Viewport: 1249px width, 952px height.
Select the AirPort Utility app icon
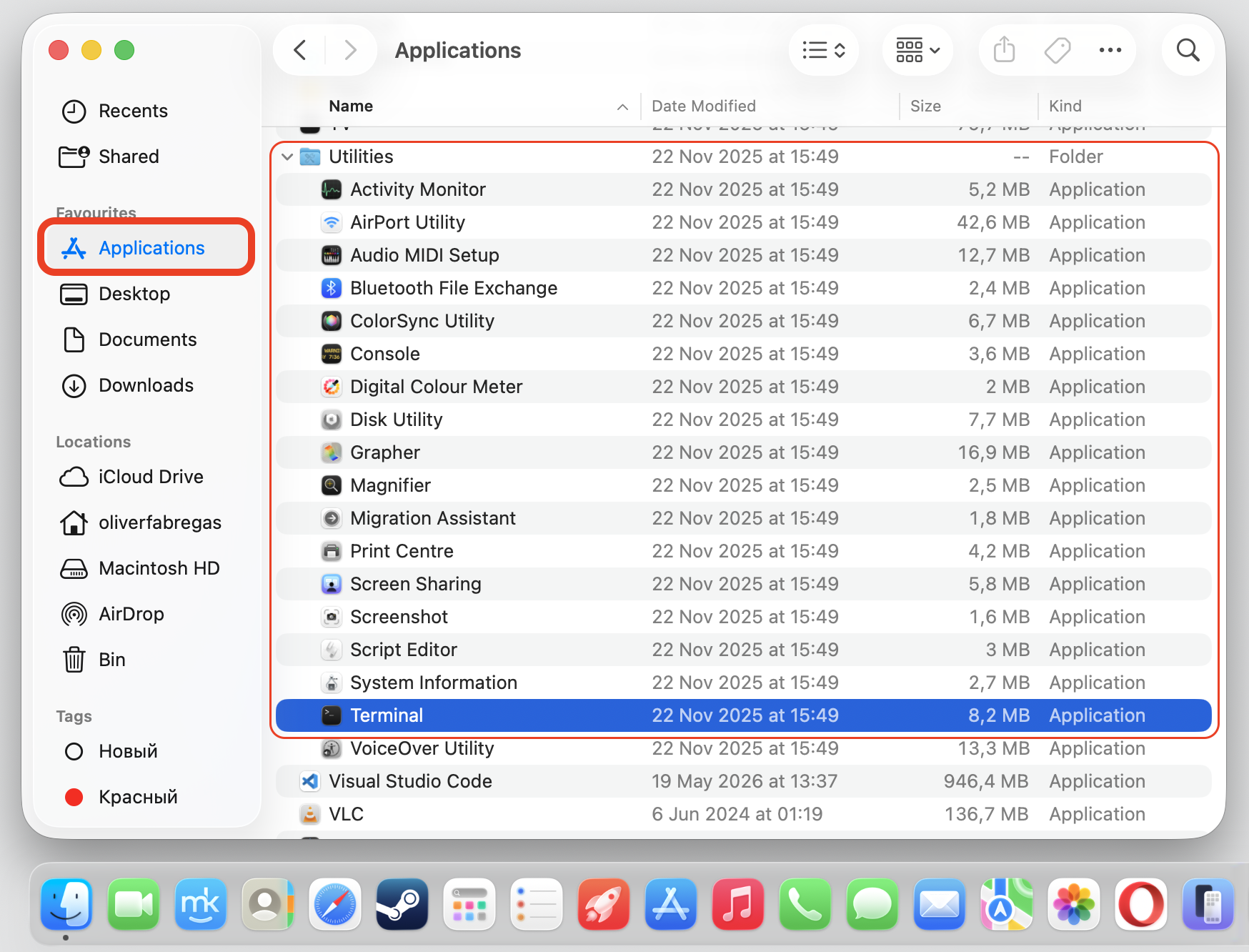pyautogui.click(x=331, y=222)
